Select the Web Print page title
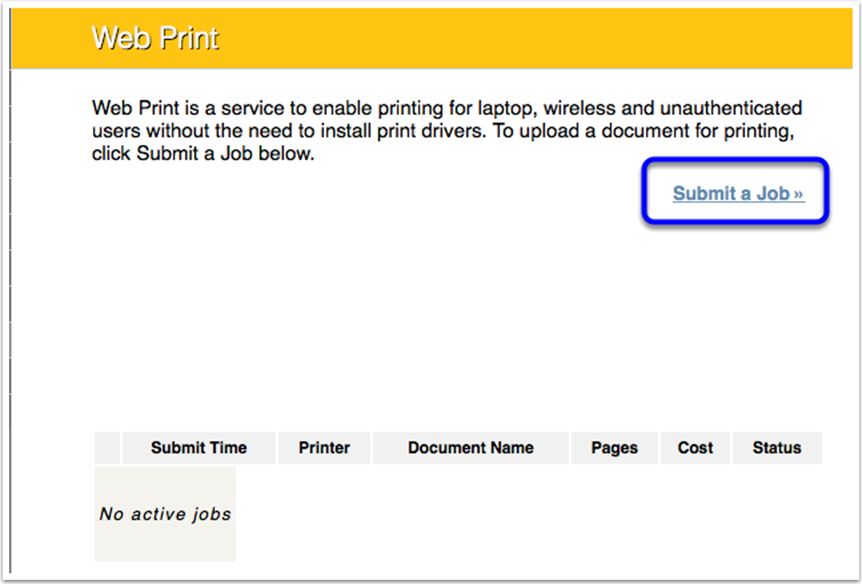The width and height of the screenshot is (862, 584). coord(155,38)
